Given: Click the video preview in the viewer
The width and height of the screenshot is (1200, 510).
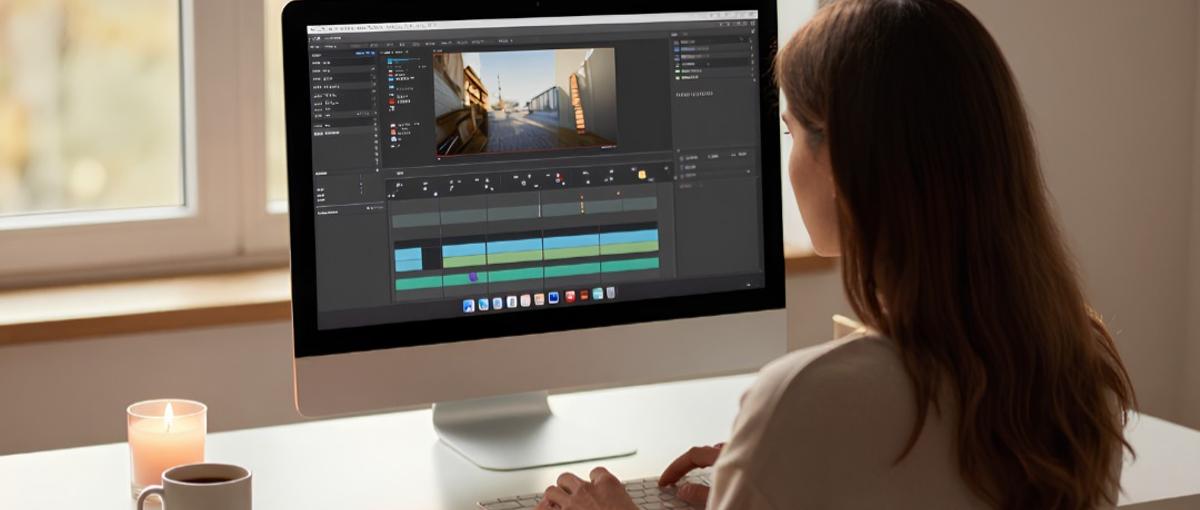Looking at the screenshot, I should click(x=526, y=100).
